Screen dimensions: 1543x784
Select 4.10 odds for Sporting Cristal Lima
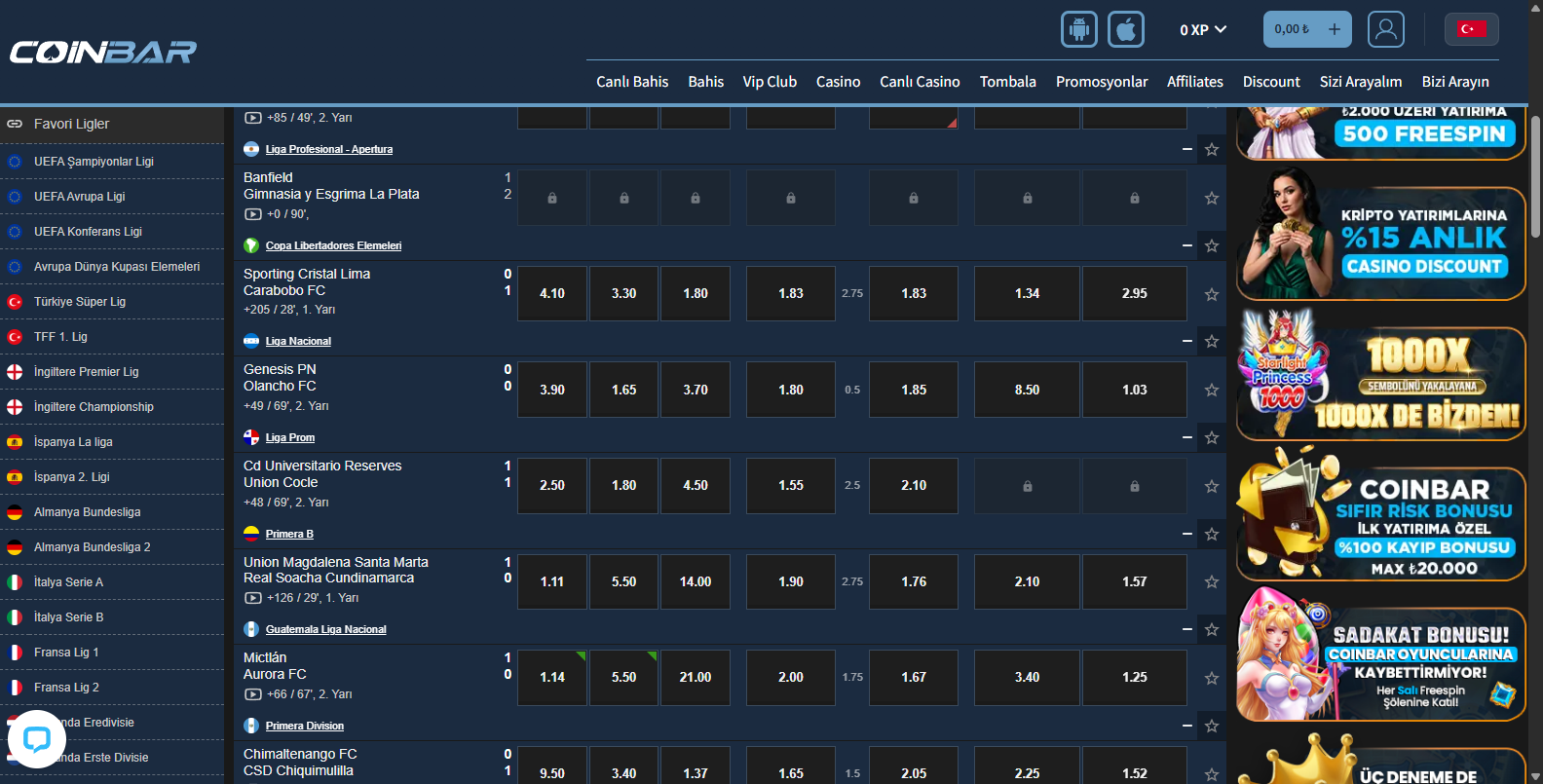(552, 293)
